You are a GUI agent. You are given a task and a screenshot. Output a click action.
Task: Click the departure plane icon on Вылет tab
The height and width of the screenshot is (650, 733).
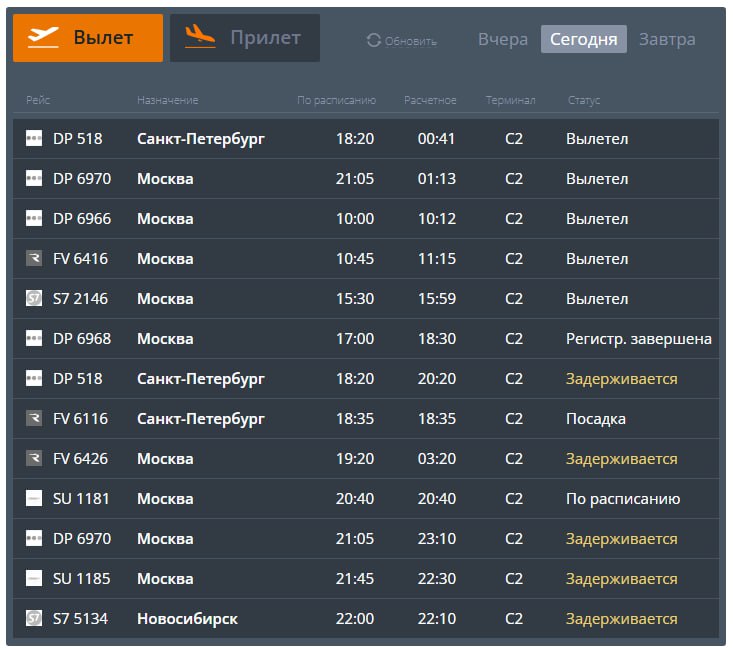pos(43,38)
